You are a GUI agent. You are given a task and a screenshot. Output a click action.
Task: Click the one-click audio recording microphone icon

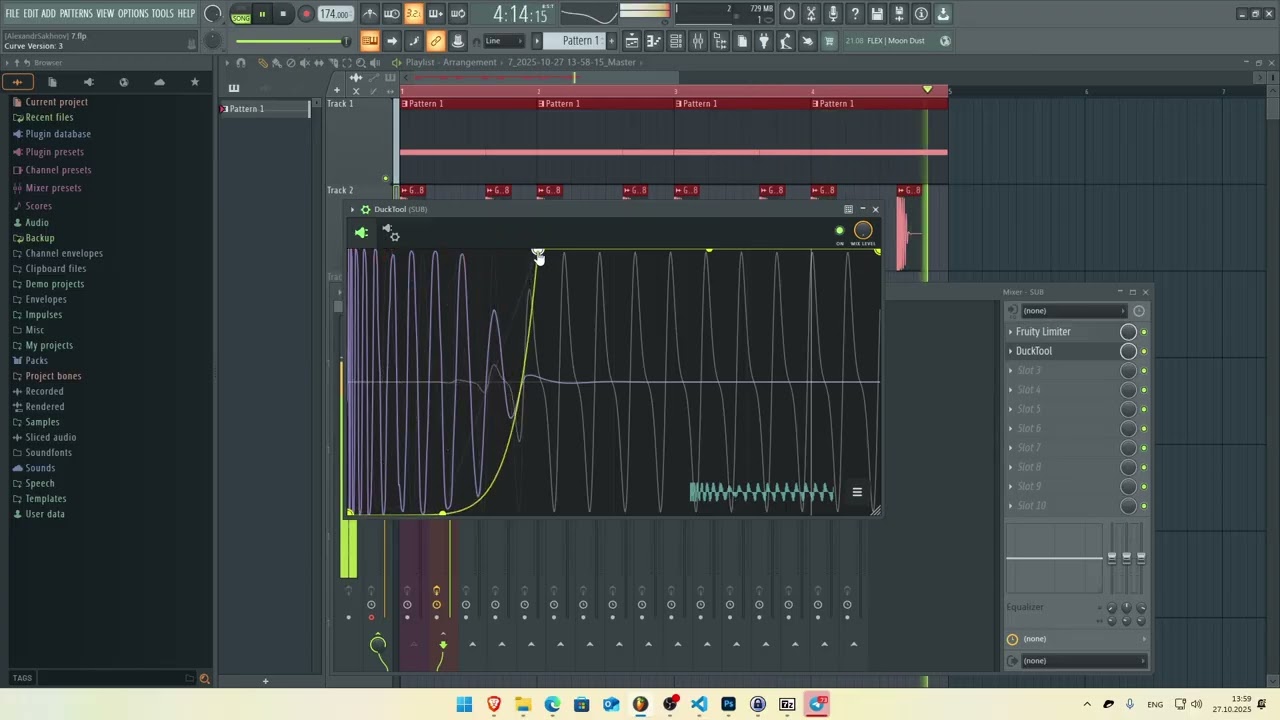[833, 14]
